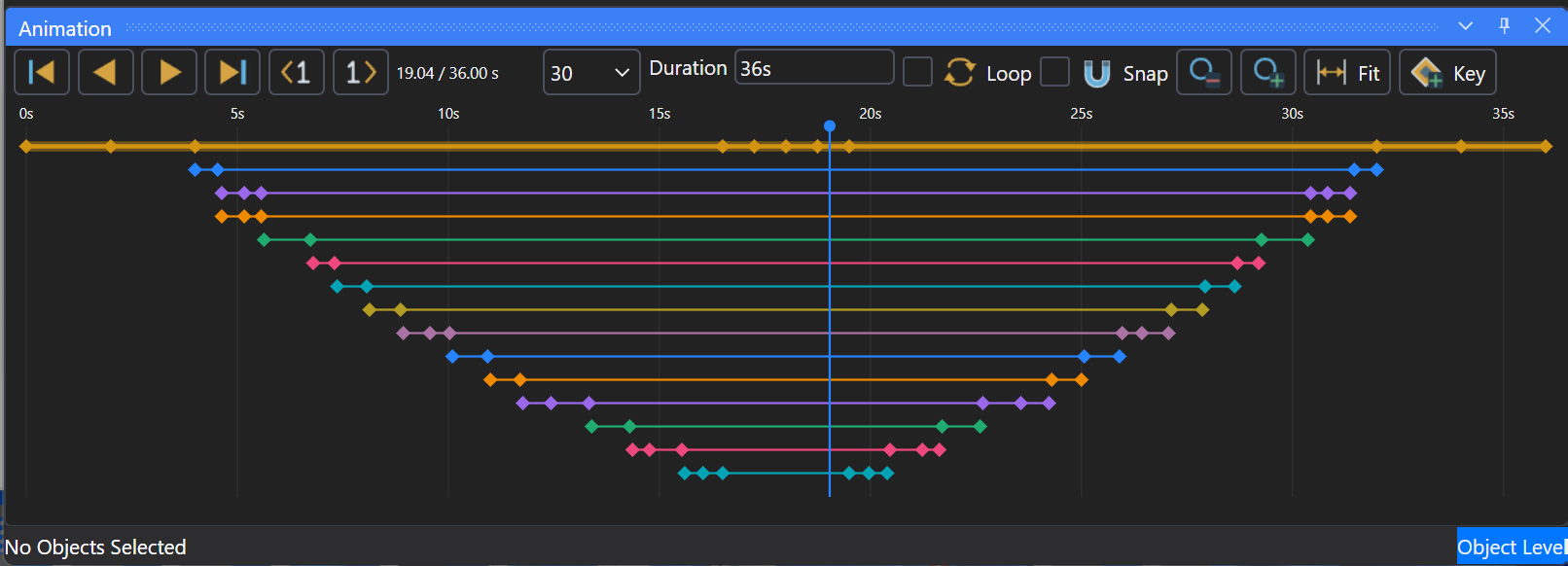Click the orange Loop arrows icon
The image size is (1568, 566).
pyautogui.click(x=960, y=72)
